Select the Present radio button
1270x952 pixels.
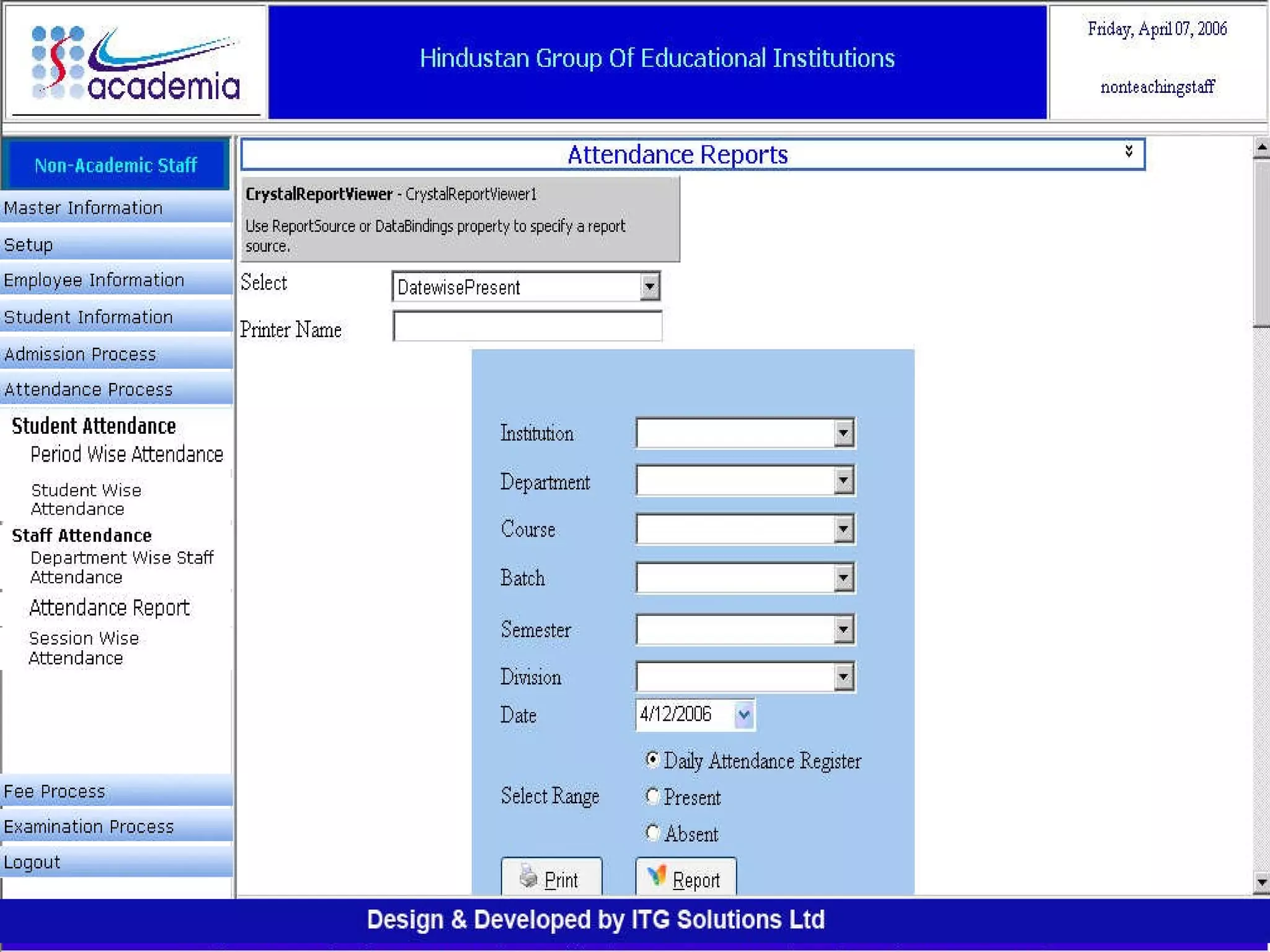[x=652, y=796]
